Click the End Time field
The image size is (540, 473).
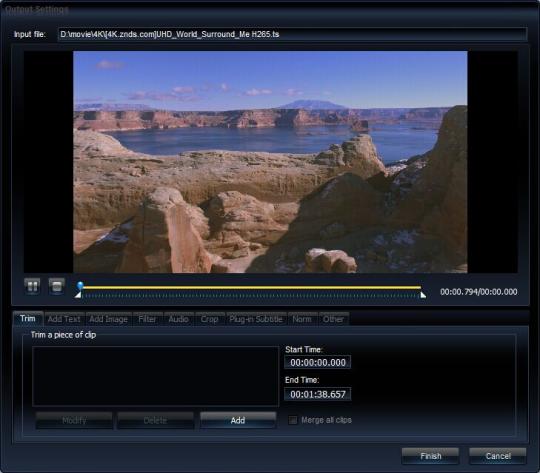318,394
